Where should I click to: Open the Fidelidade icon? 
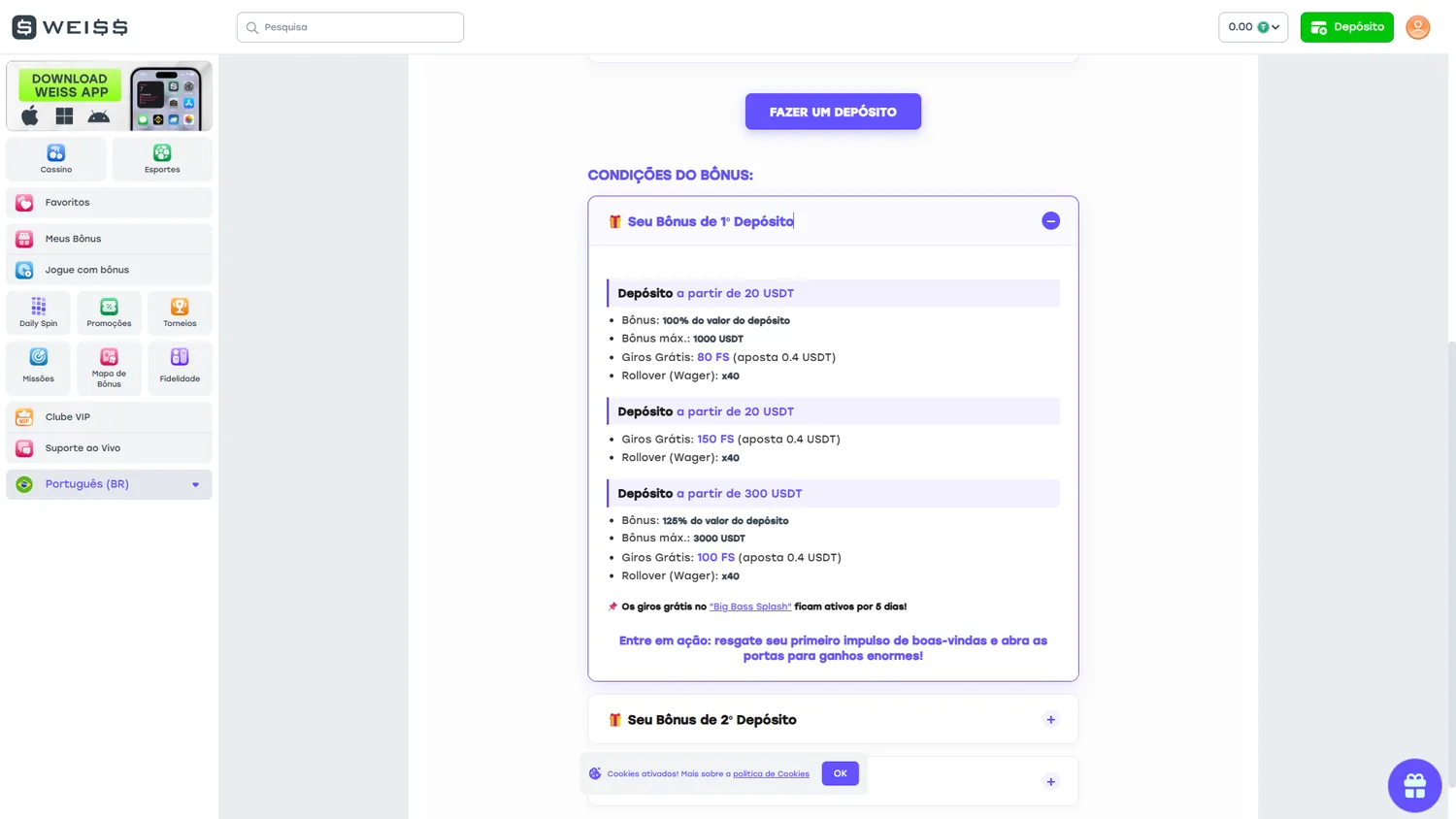[x=180, y=368]
